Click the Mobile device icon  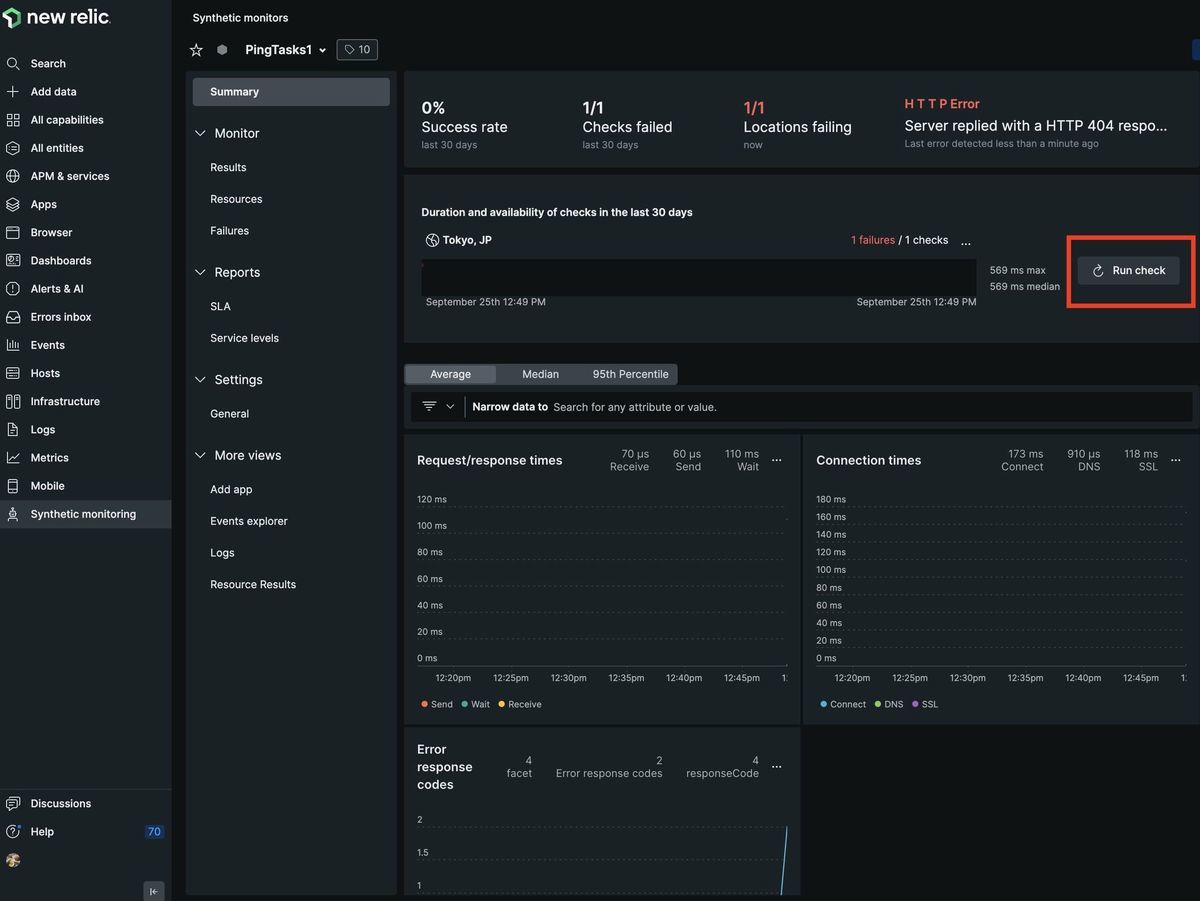(x=13, y=485)
